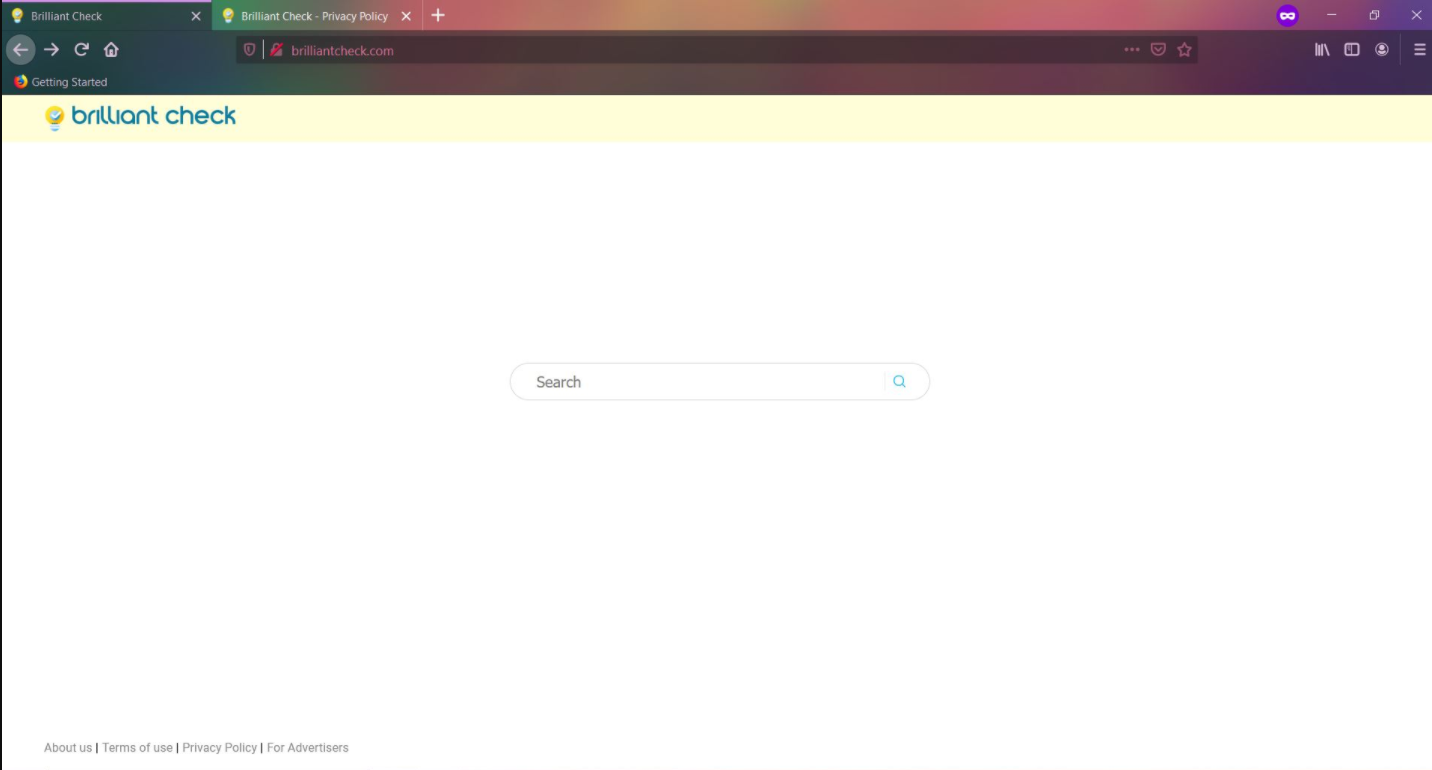This screenshot has height=770, width=1432.
Task: Go forward to the next page
Action: coord(51,50)
